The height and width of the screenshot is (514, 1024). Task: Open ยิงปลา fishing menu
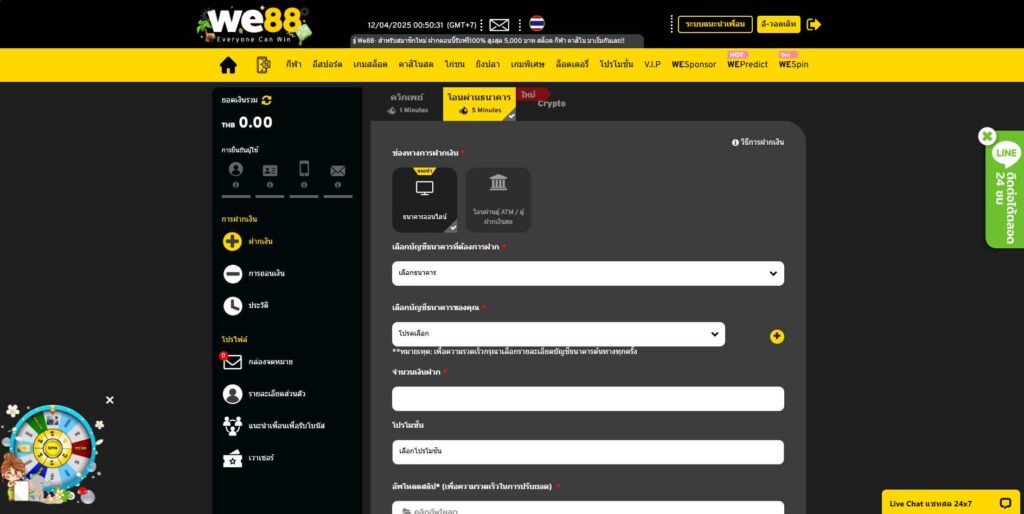488,64
